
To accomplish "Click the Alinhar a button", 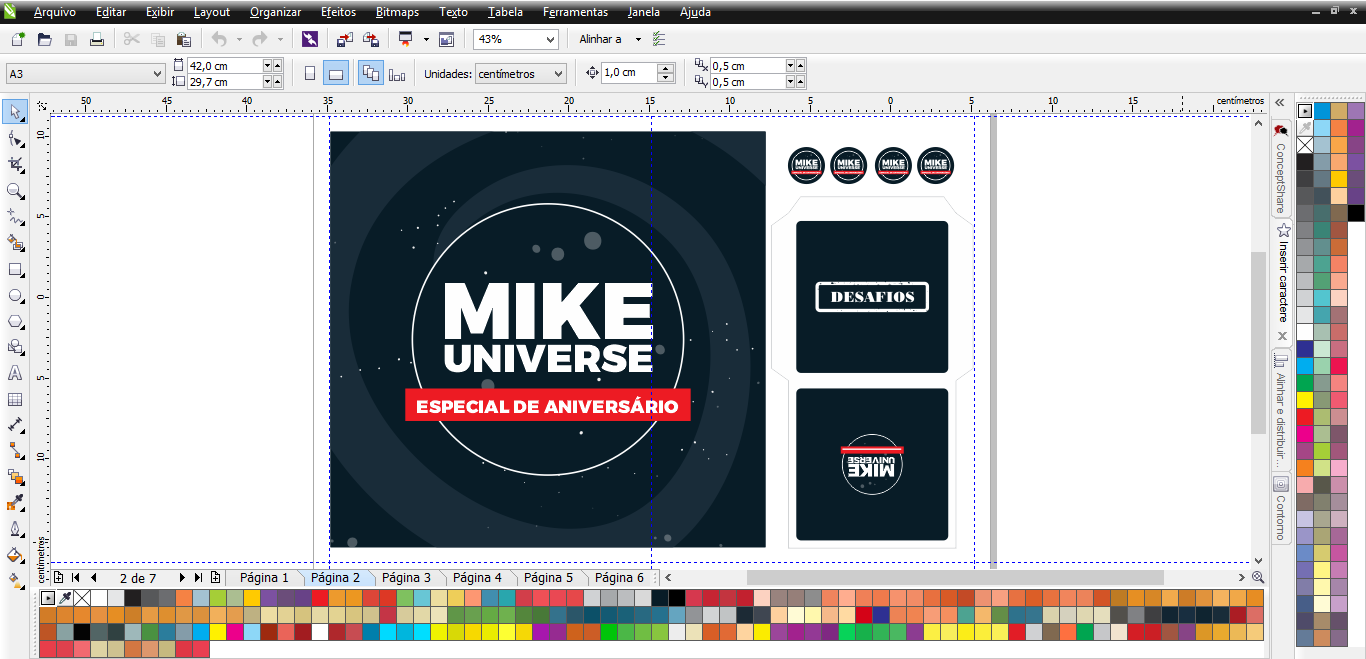I will coord(600,39).
